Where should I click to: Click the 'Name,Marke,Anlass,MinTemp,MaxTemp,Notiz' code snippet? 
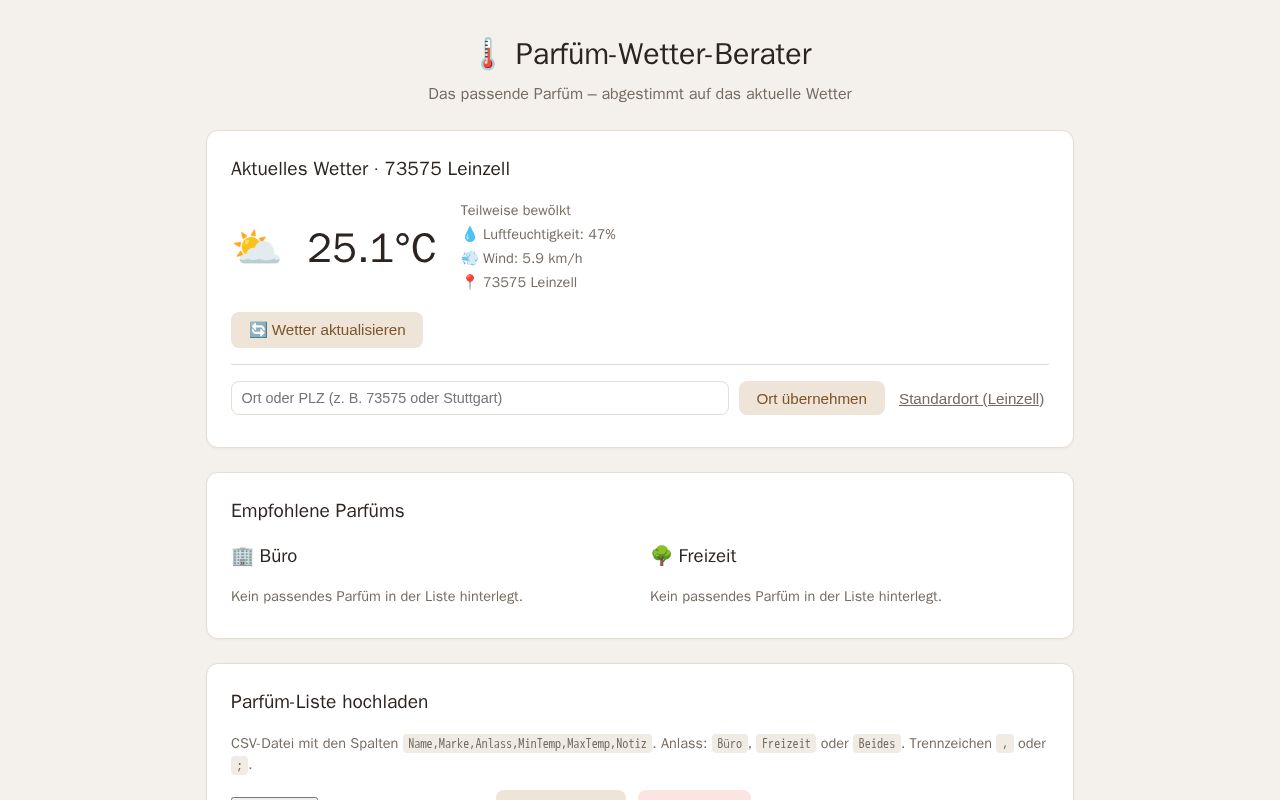pos(528,743)
